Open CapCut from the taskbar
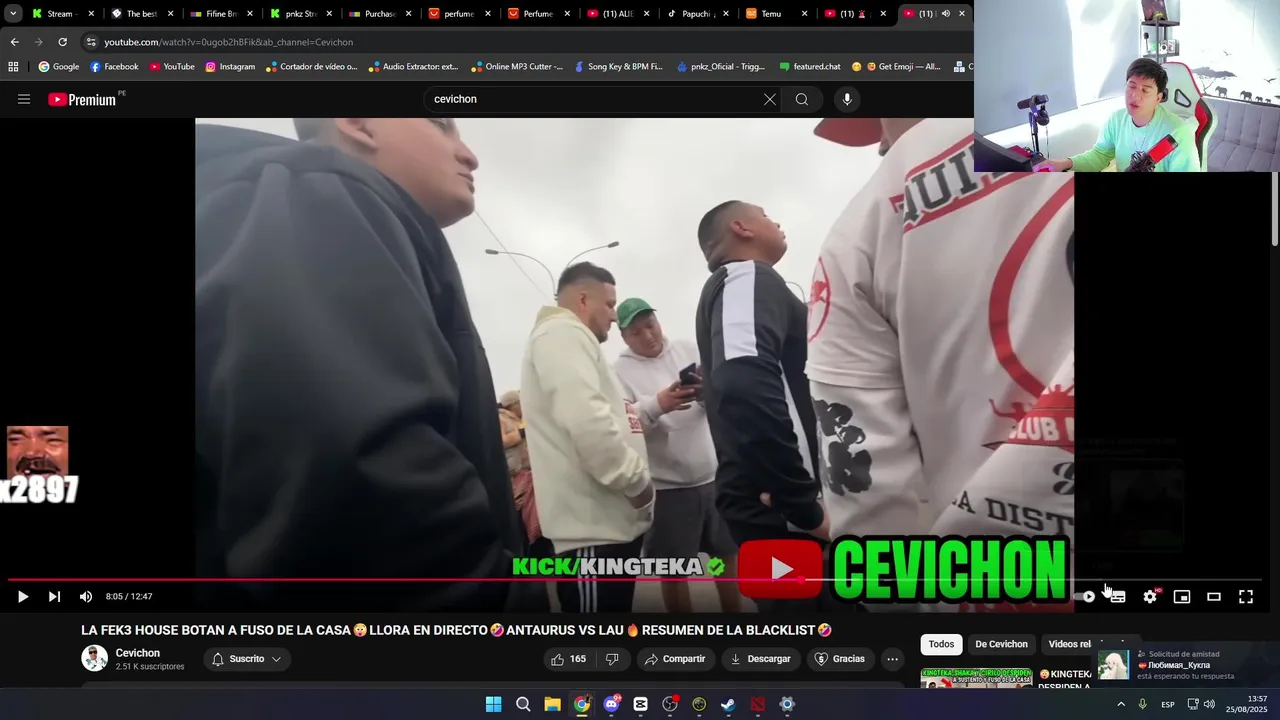 coord(640,704)
